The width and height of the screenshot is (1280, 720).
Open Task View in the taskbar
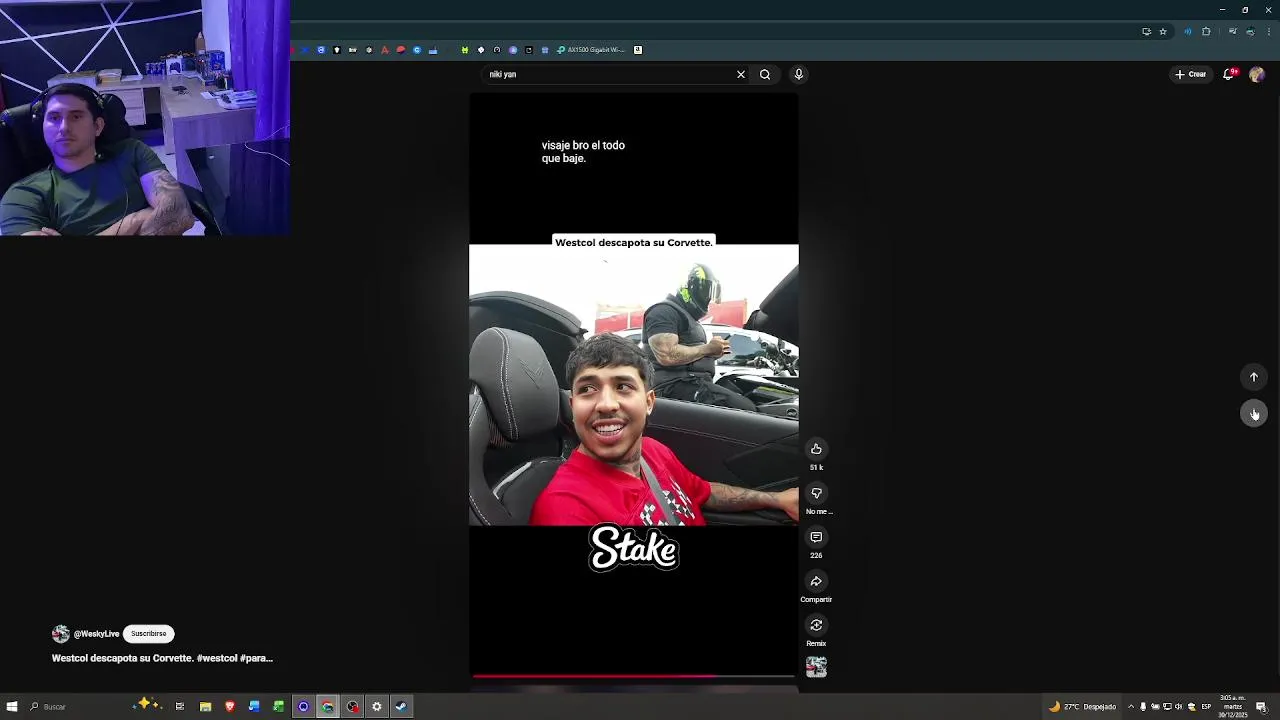180,707
